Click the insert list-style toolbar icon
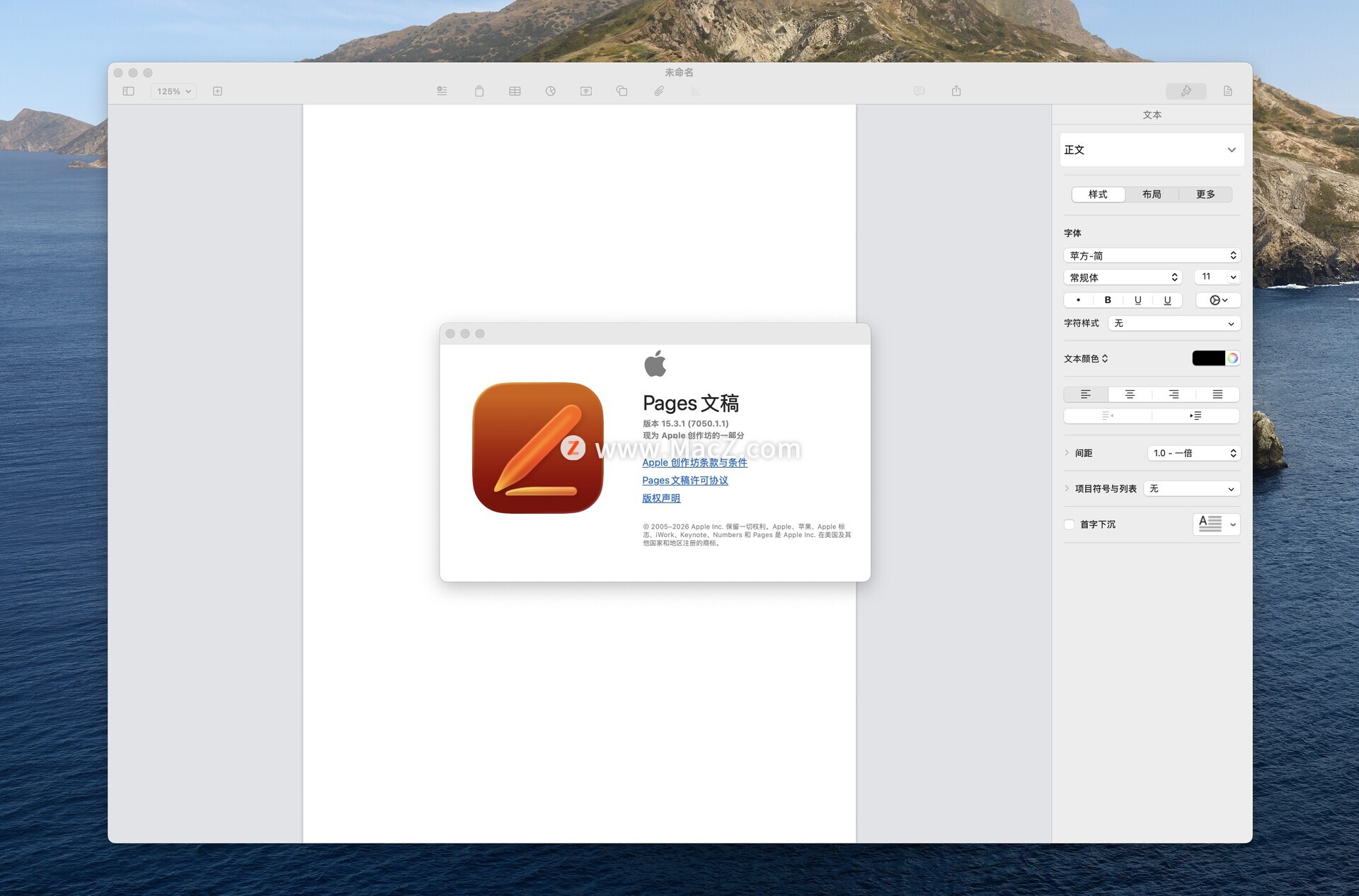1359x896 pixels. (x=442, y=91)
